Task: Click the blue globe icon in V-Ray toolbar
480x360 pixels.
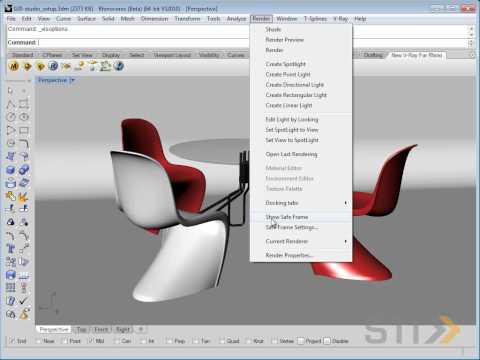Action: pos(119,66)
